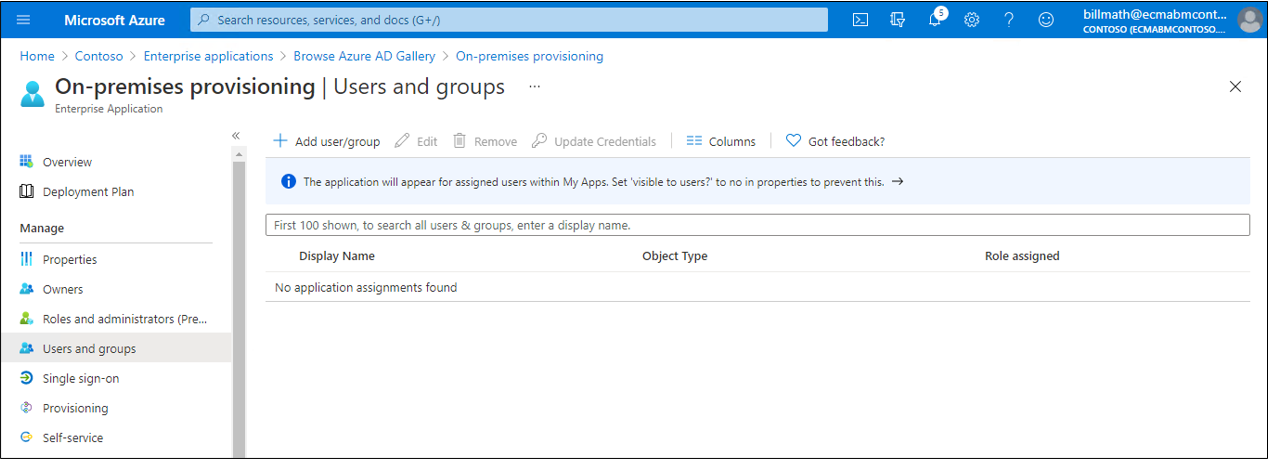
Task: Click the Contoso breadcrumb link
Action: [x=99, y=56]
